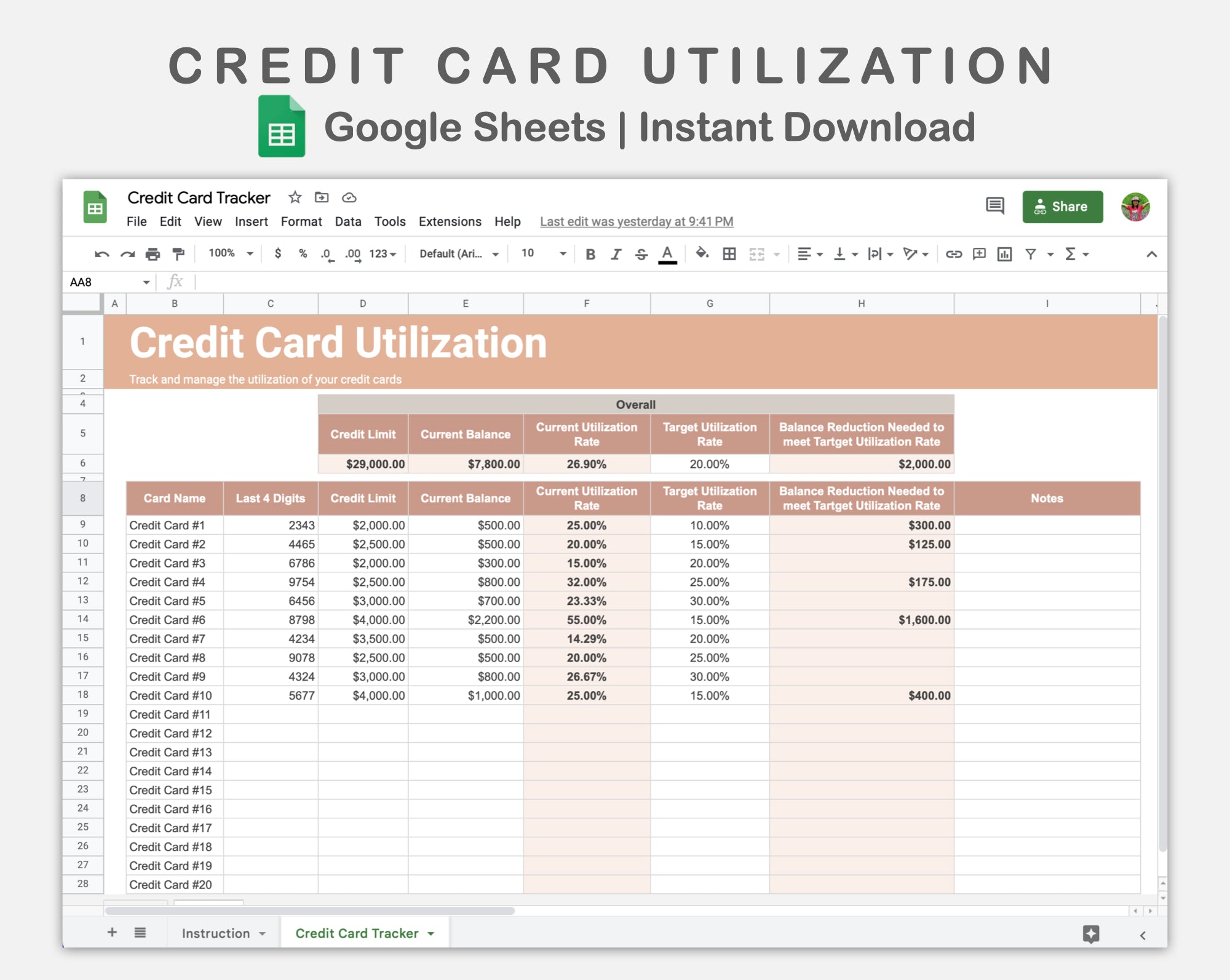Toggle strikethrough formatting
This screenshot has width=1230, height=980.
[641, 253]
